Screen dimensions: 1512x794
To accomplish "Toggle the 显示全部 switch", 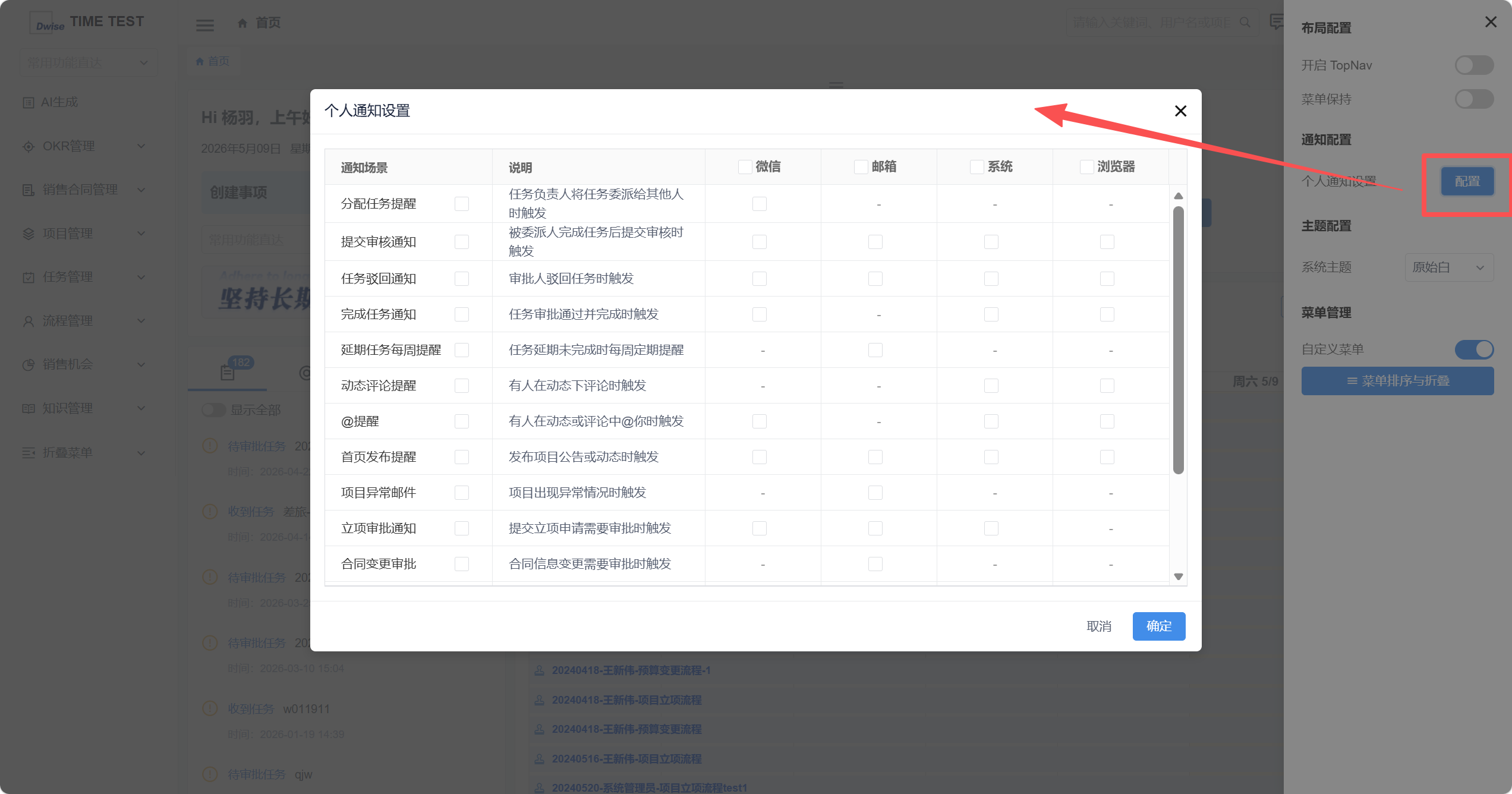I will (213, 410).
